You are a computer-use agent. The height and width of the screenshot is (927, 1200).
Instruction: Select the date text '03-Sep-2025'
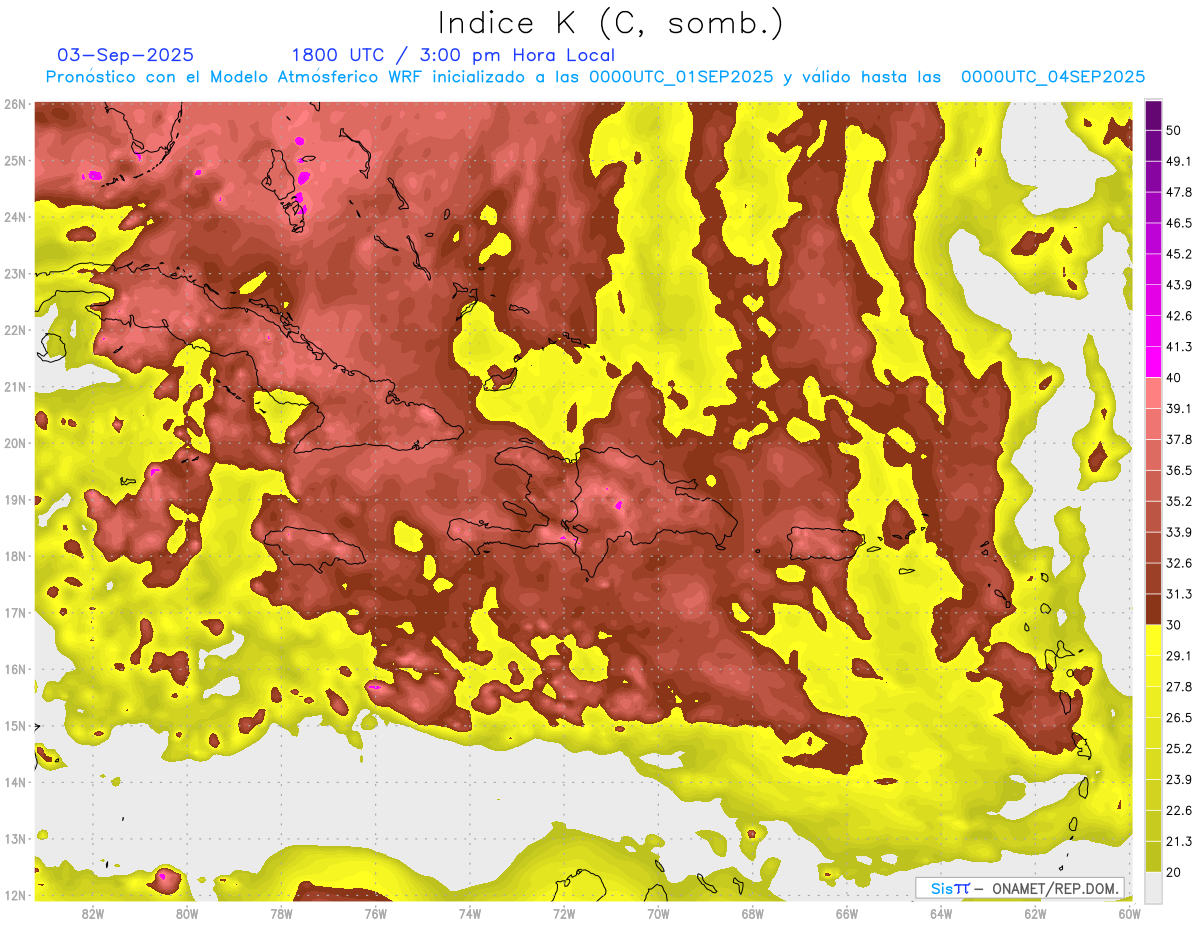click(126, 55)
